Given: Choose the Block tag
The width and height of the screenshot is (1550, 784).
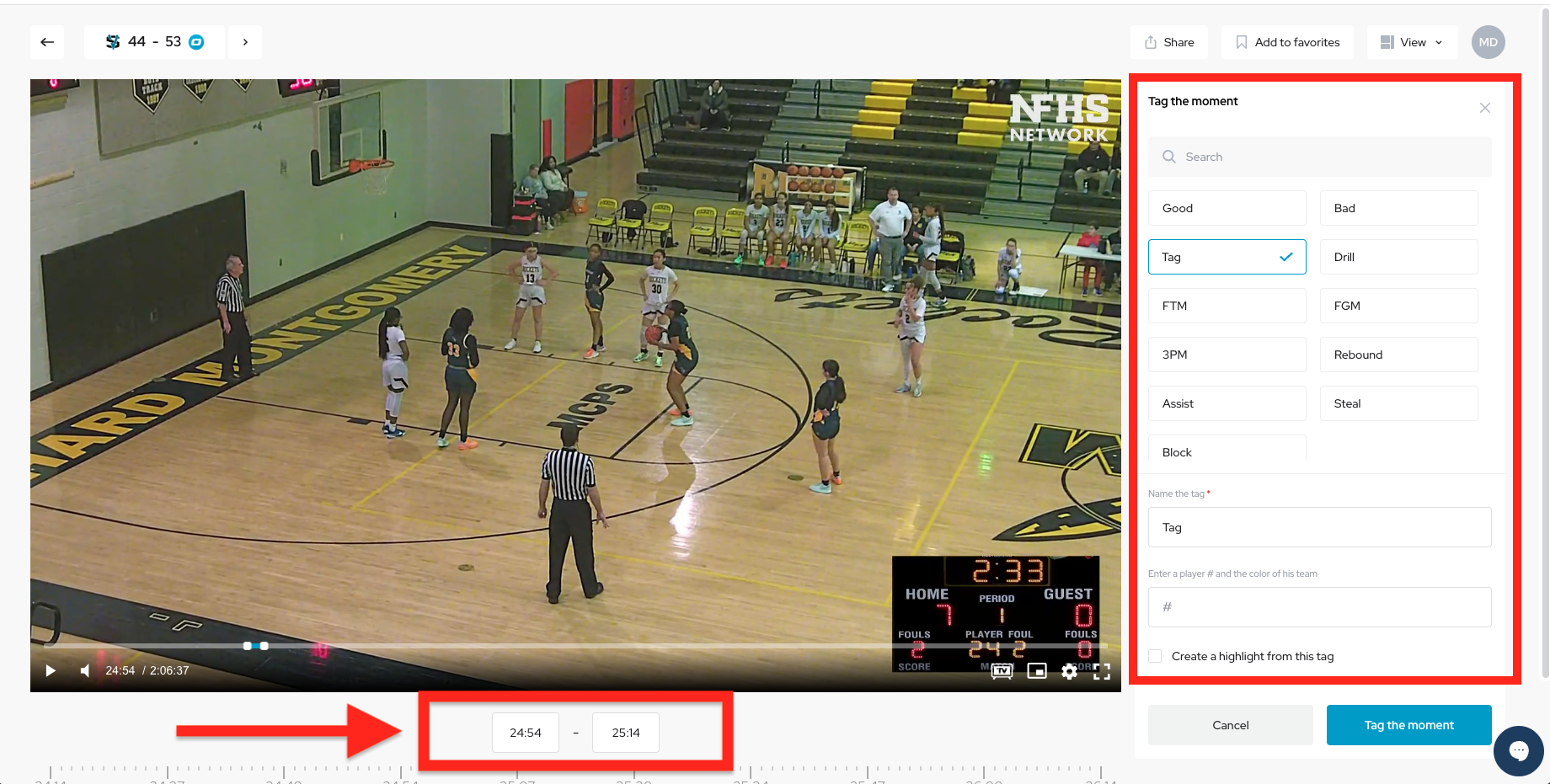Looking at the screenshot, I should [1227, 449].
